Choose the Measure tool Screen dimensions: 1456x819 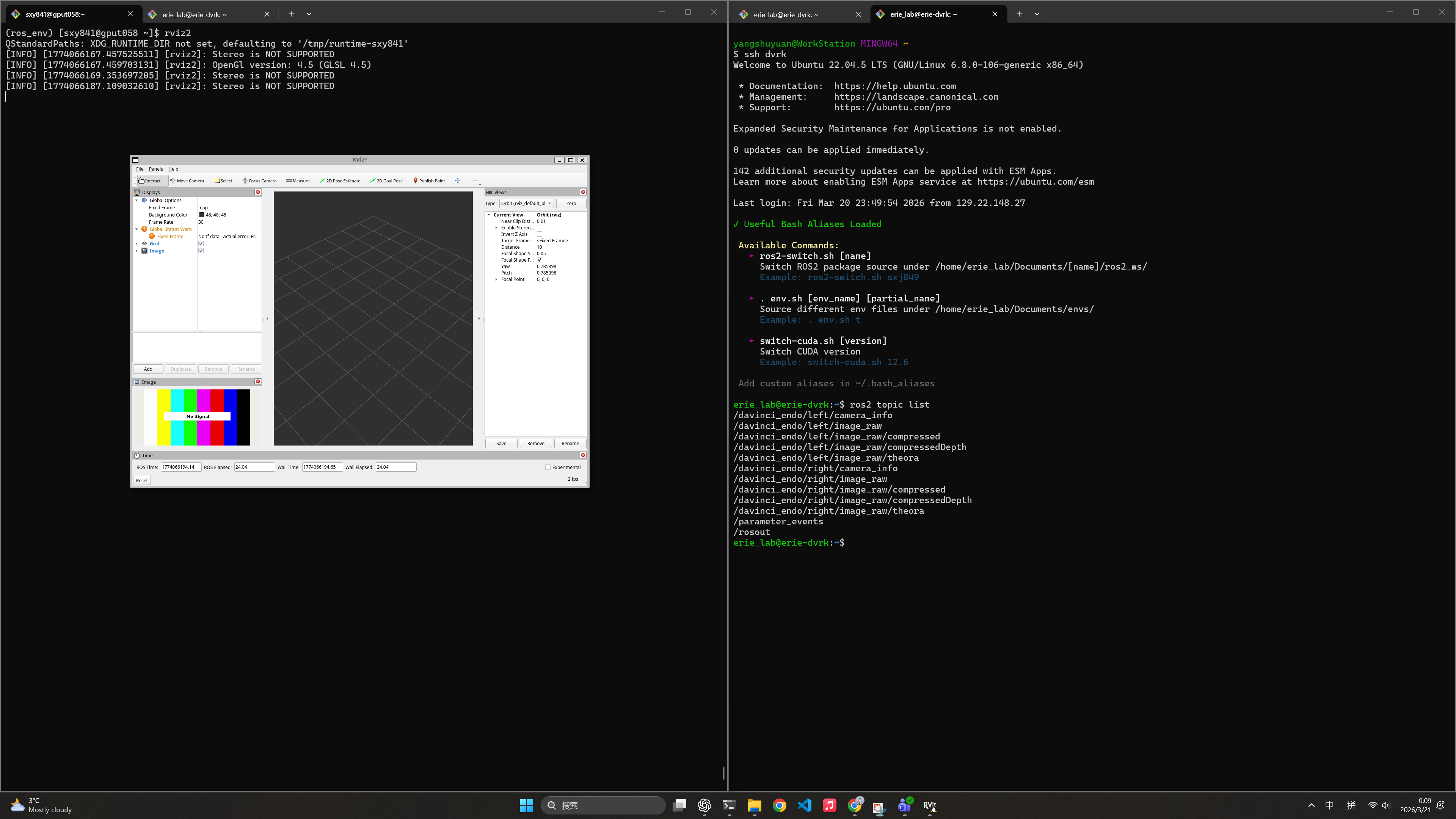[298, 181]
